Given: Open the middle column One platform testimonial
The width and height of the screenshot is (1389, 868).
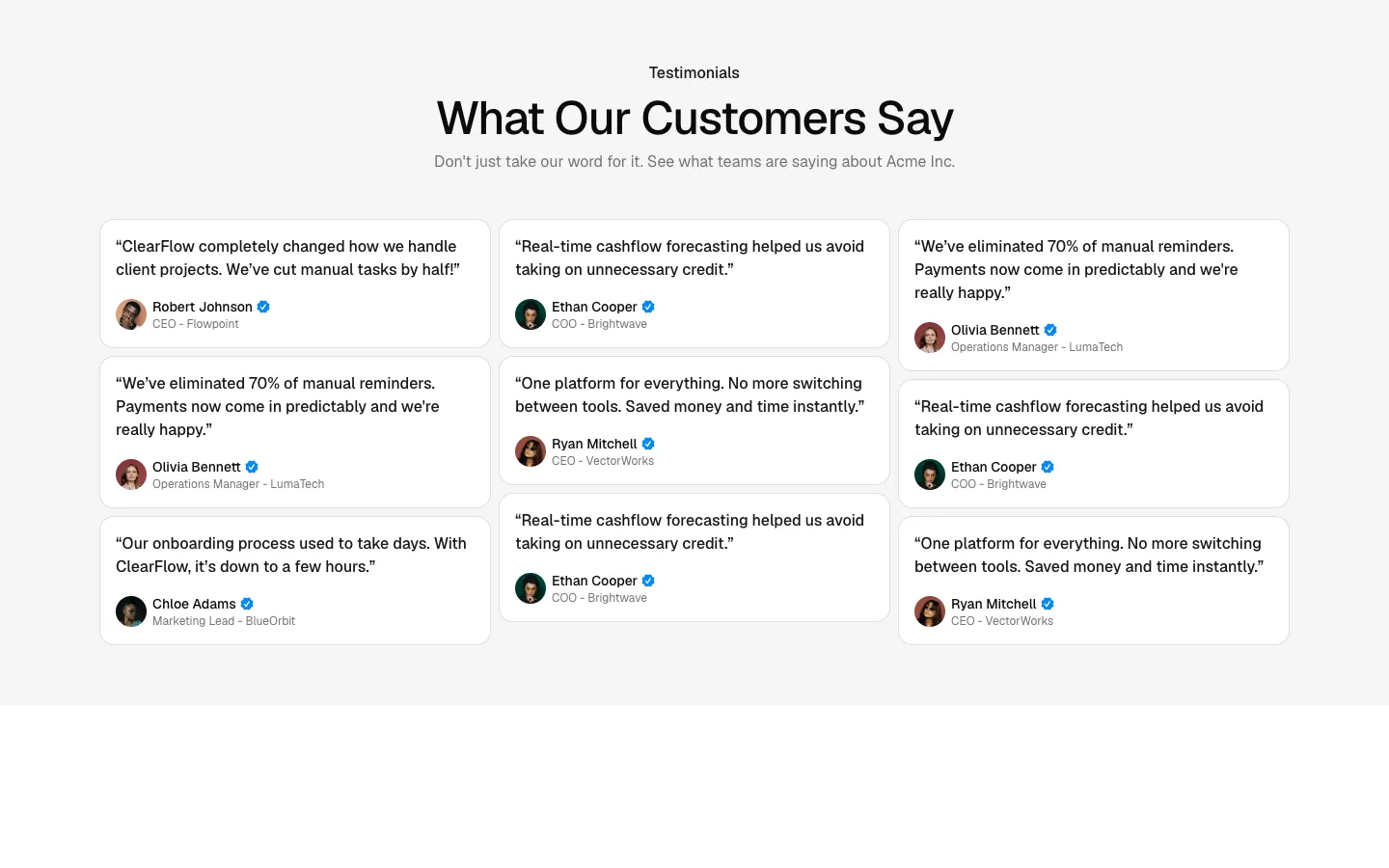Looking at the screenshot, I should point(694,420).
